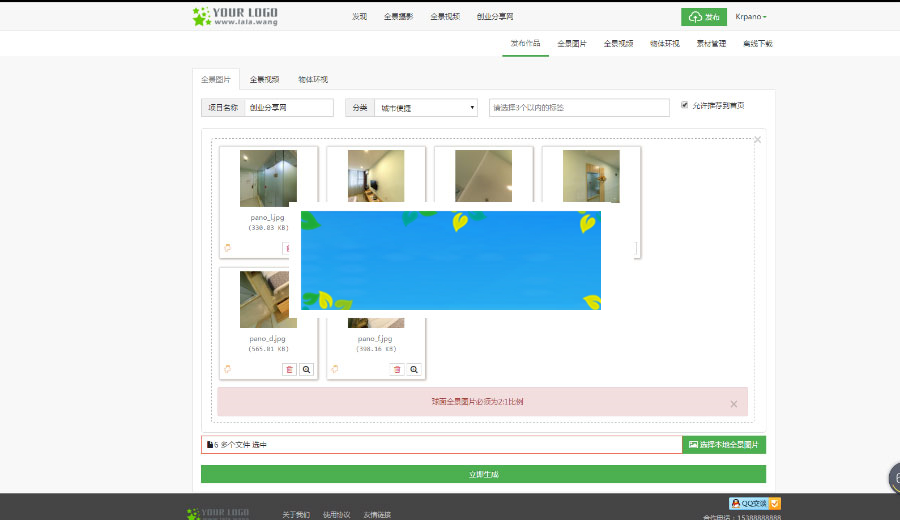The width and height of the screenshot is (900, 520).
Task: Click 选择本地全景图片 file picker button
Action: pyautogui.click(x=724, y=444)
